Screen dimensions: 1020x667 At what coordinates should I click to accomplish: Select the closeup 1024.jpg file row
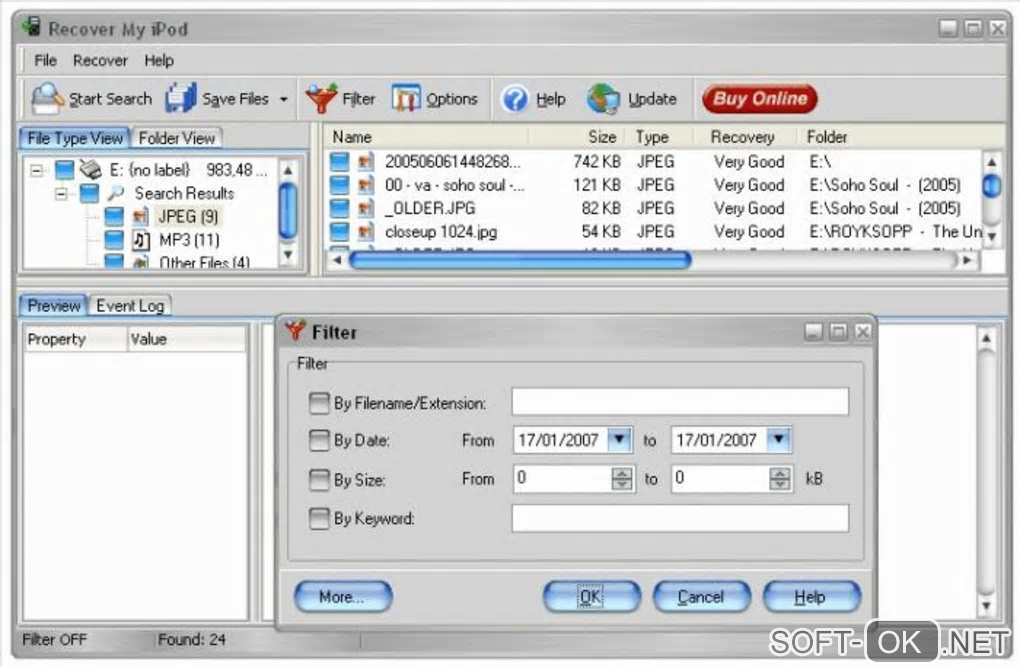click(654, 232)
